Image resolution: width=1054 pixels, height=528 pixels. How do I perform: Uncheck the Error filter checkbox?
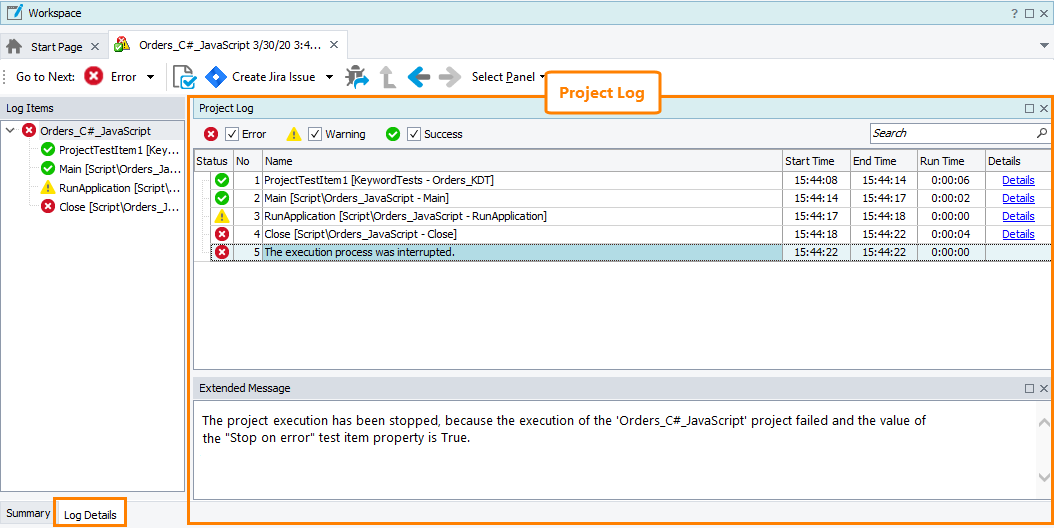[x=232, y=134]
